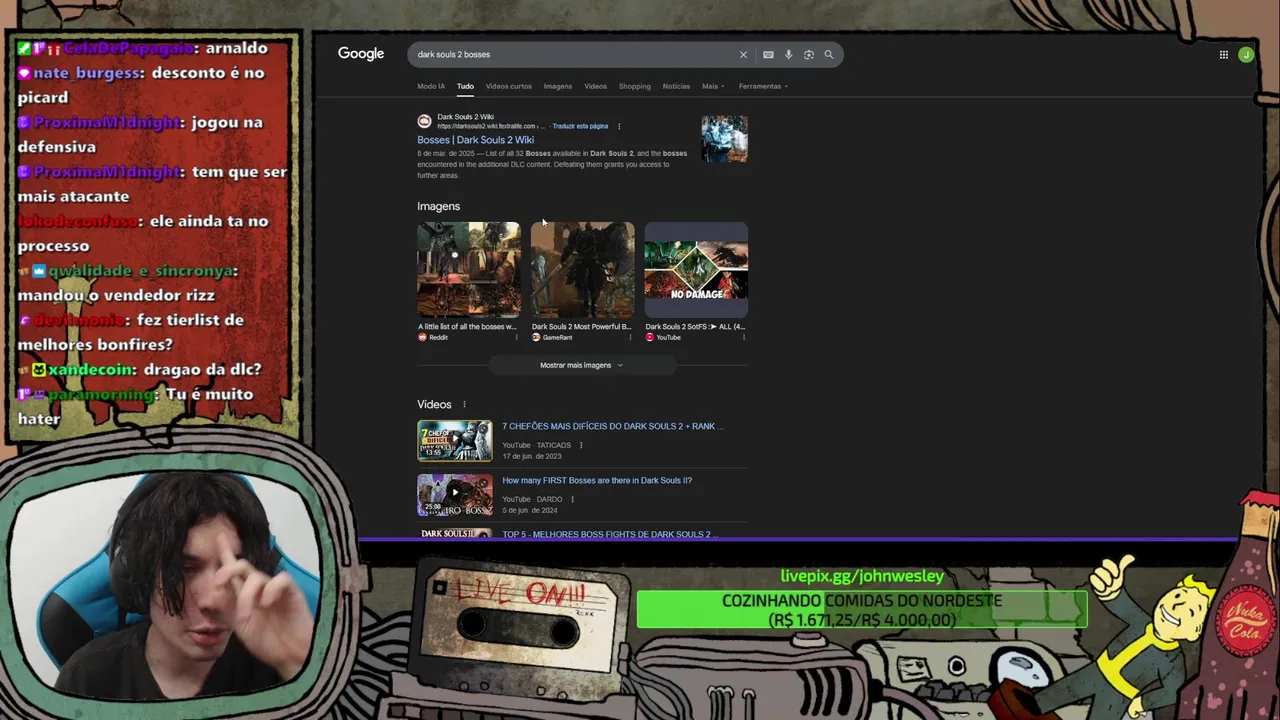The image size is (1280, 720).
Task: Open three-dot menu on the GameRant image card
Action: tap(630, 337)
